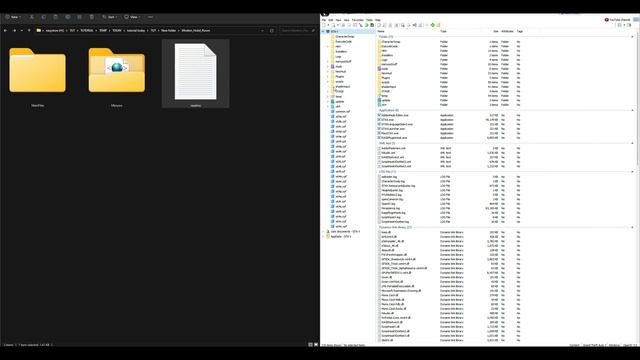Image resolution: width=640 pixels, height=360 pixels.
Task: Click the green plus icon in OpenIV toolbar
Action: tap(433, 25)
